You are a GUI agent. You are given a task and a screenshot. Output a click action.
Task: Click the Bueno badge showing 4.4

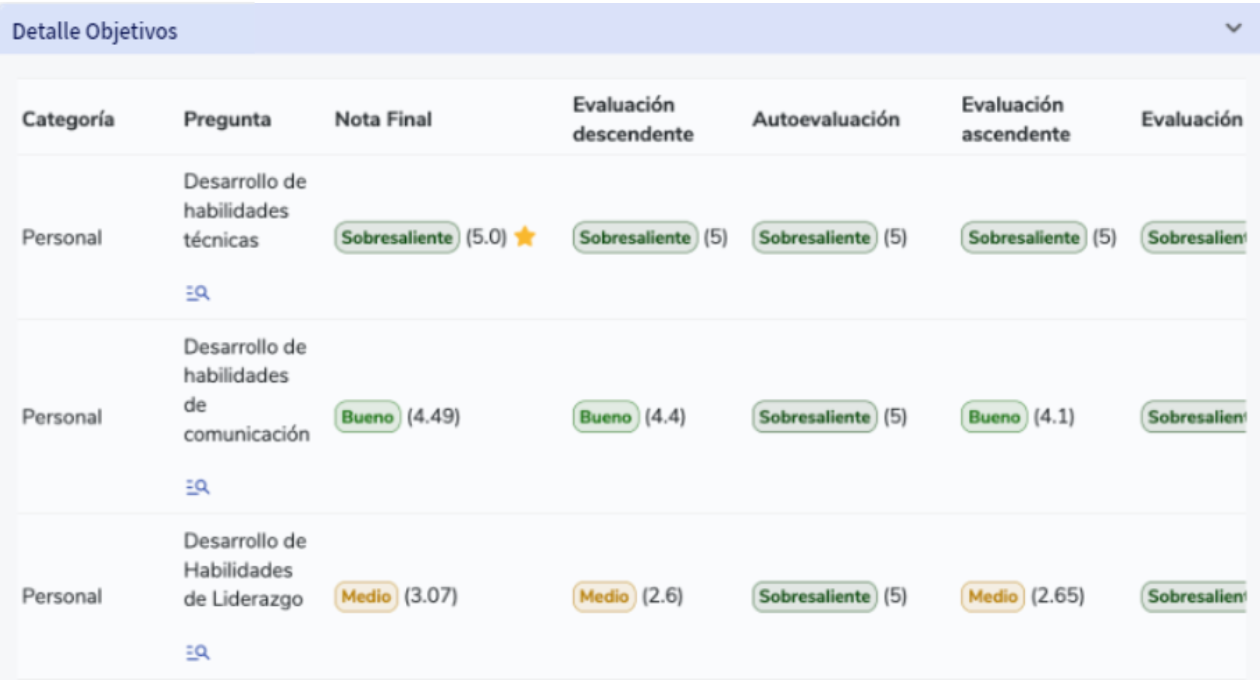605,417
